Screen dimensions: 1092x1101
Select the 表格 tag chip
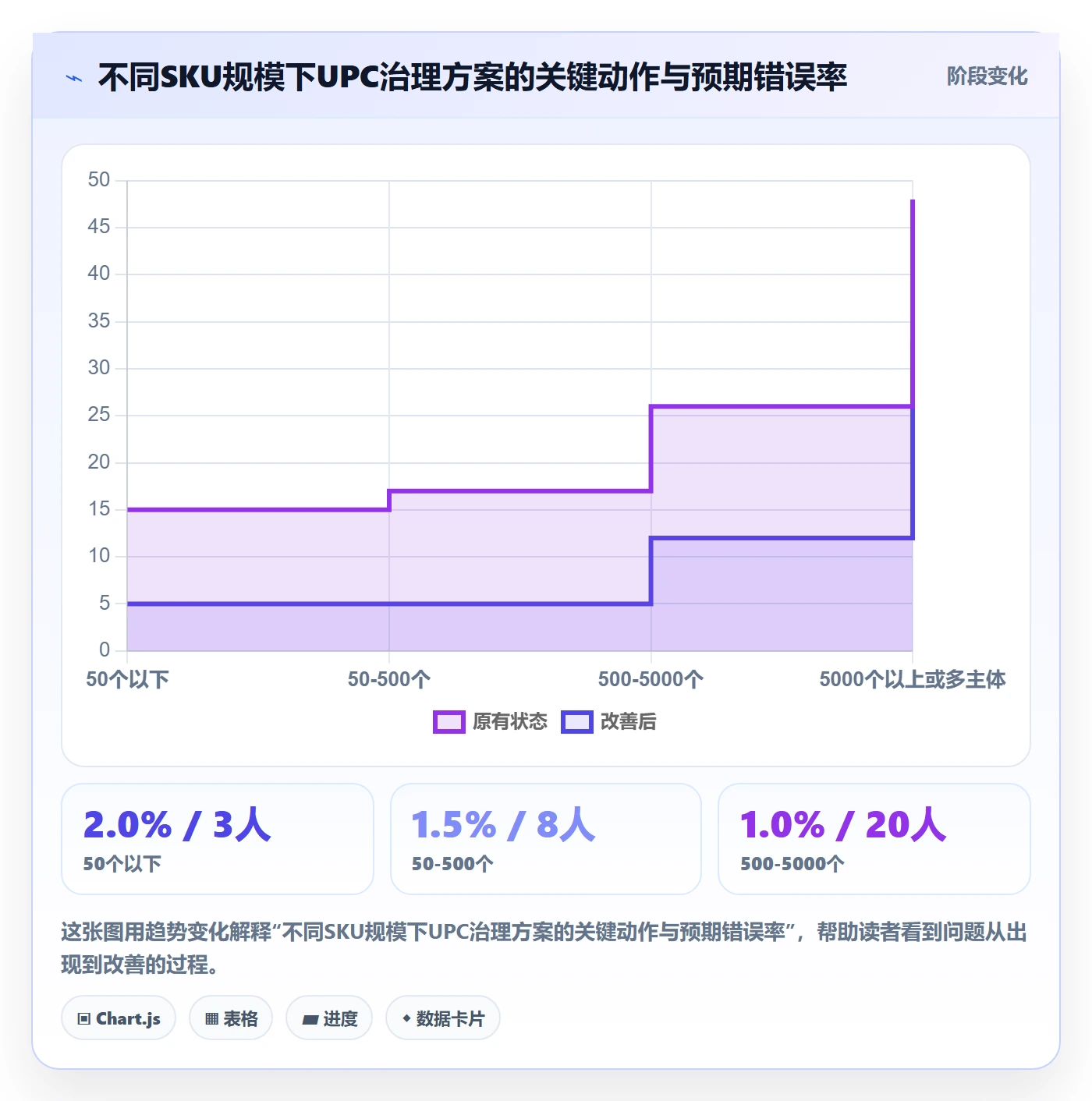pyautogui.click(x=231, y=1018)
